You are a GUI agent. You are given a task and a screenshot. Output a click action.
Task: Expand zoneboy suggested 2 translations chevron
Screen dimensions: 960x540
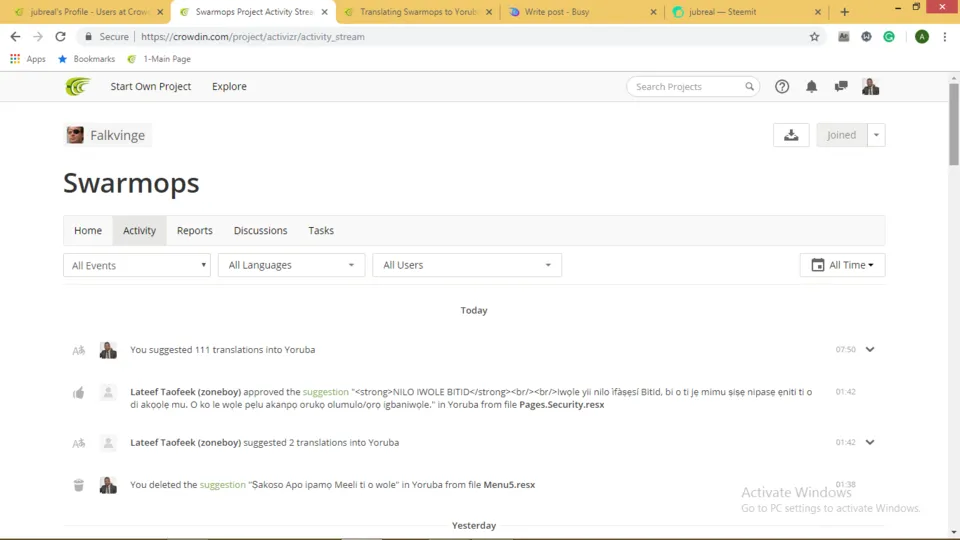coord(869,442)
